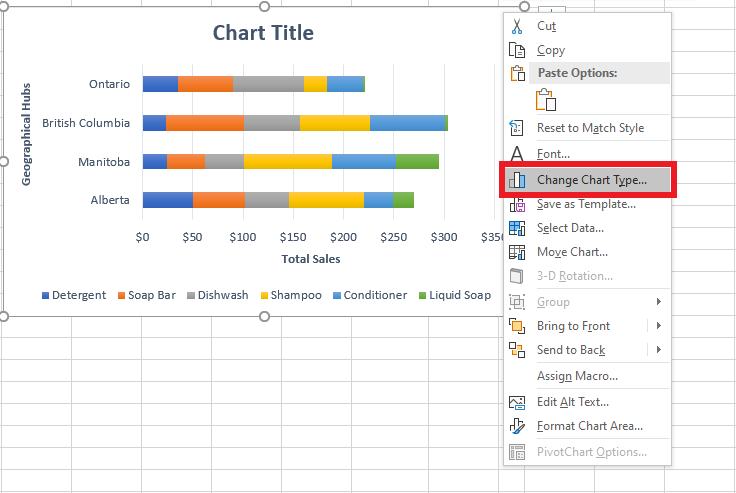Choose Cut from the context menu
Image resolution: width=736 pixels, height=493 pixels.
[588, 26]
